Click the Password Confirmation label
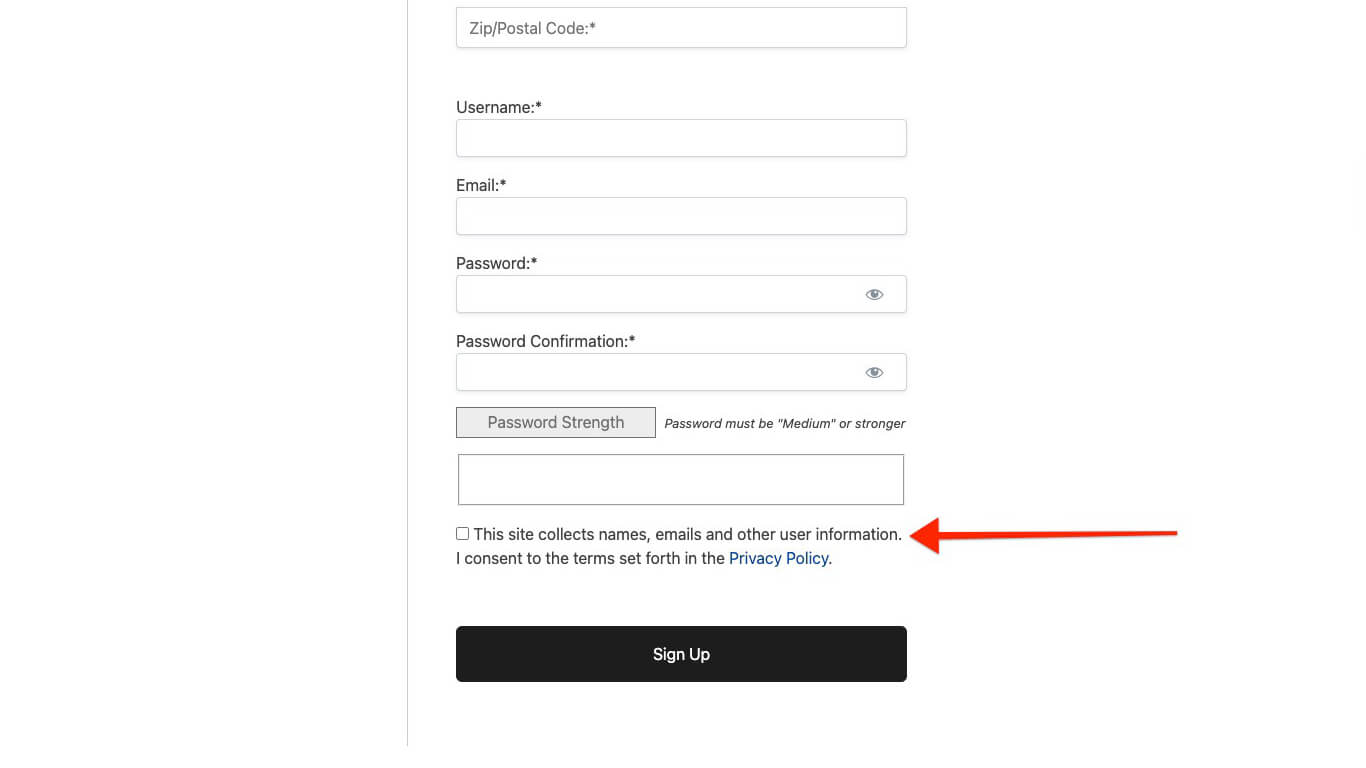Viewport: 1366px width, 768px height. pyautogui.click(x=544, y=341)
